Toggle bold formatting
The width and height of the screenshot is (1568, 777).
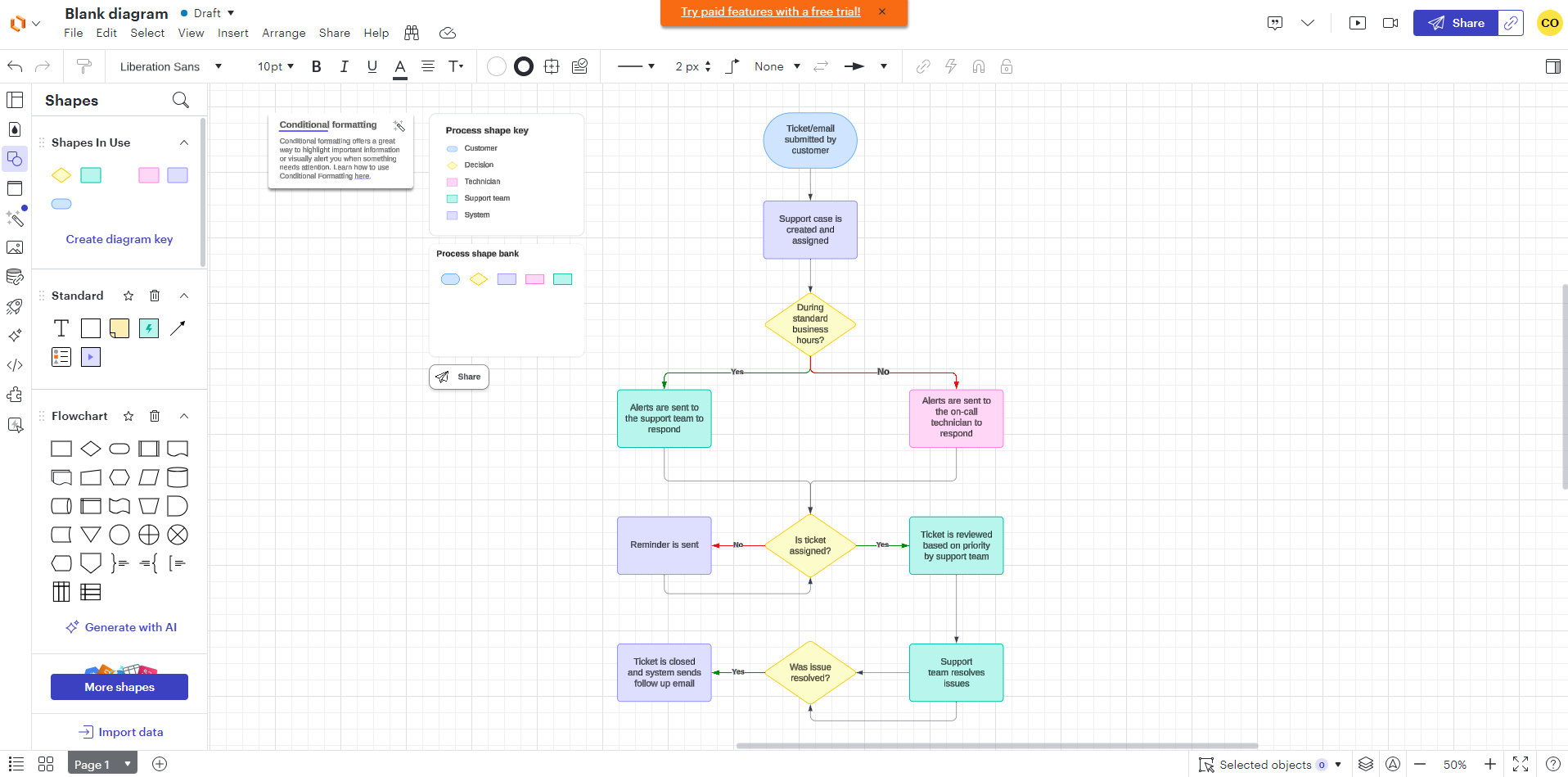[x=317, y=66]
